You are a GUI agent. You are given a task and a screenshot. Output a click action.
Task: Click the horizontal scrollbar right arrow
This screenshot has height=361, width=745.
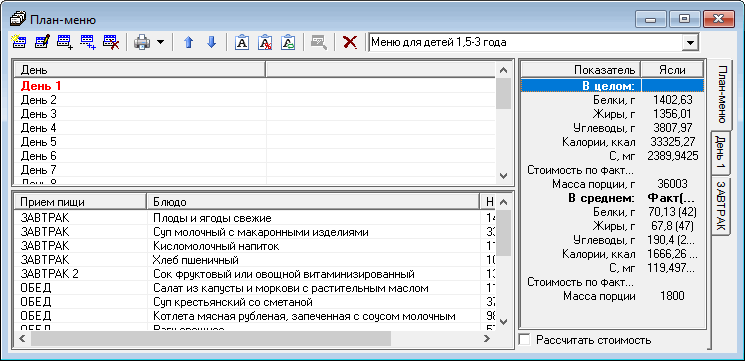coord(487,339)
